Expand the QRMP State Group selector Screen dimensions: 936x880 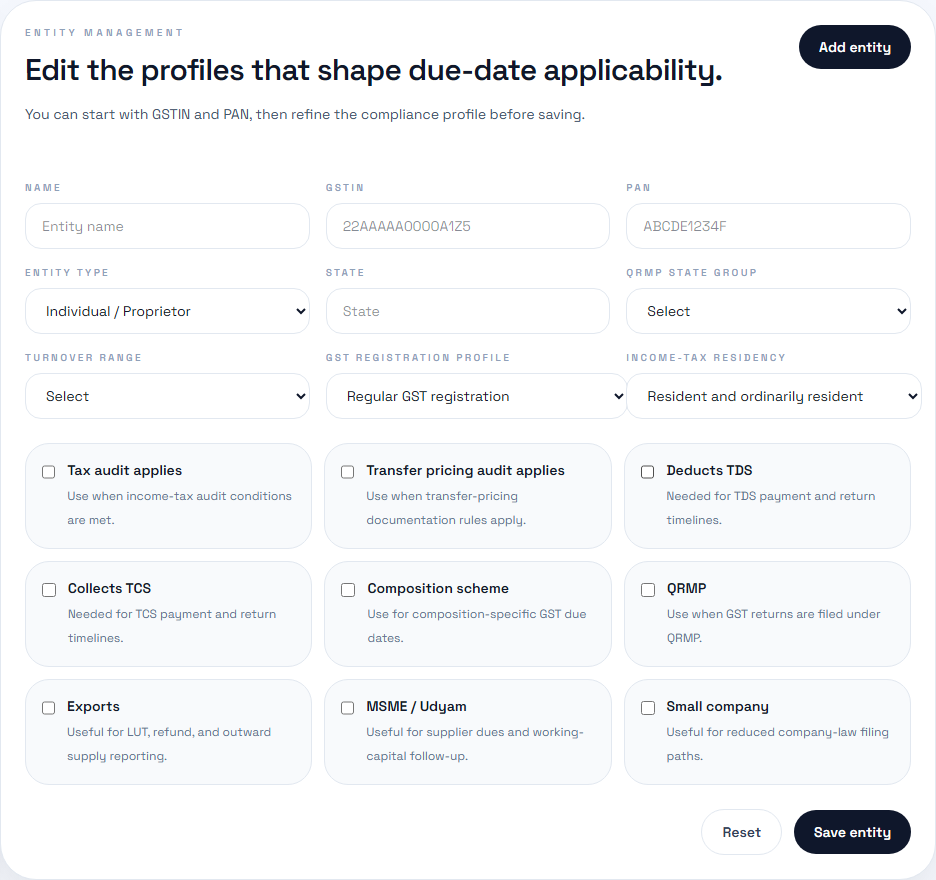(x=768, y=311)
